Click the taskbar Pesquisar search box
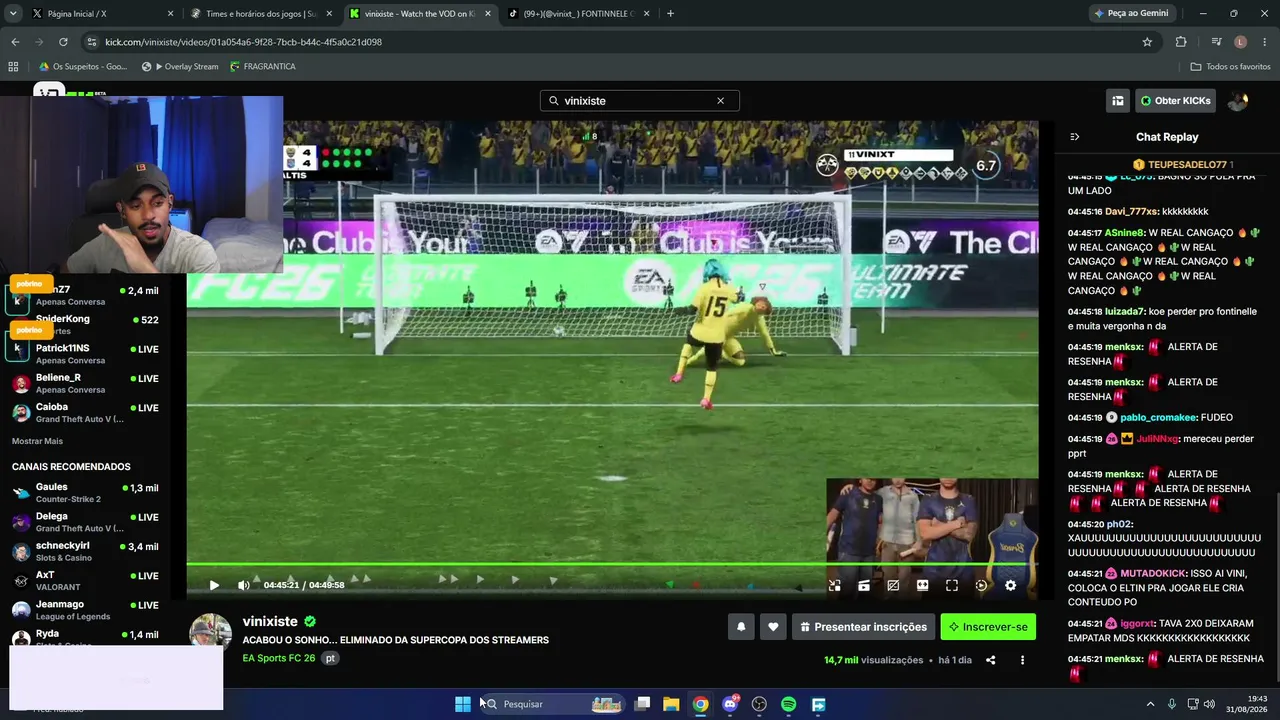Viewport: 1280px width, 720px height. click(x=554, y=704)
